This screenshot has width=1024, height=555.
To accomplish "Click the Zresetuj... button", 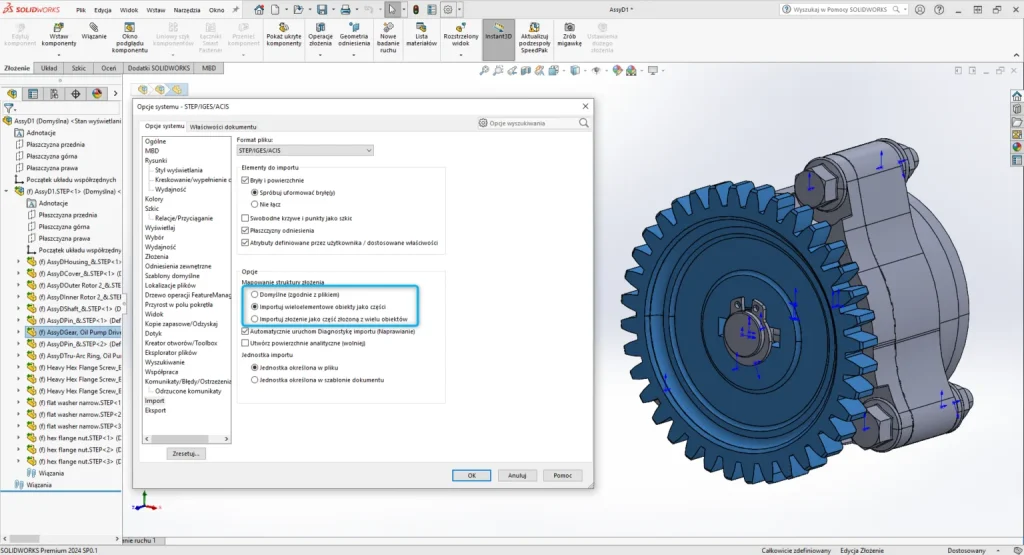I will tap(186, 453).
